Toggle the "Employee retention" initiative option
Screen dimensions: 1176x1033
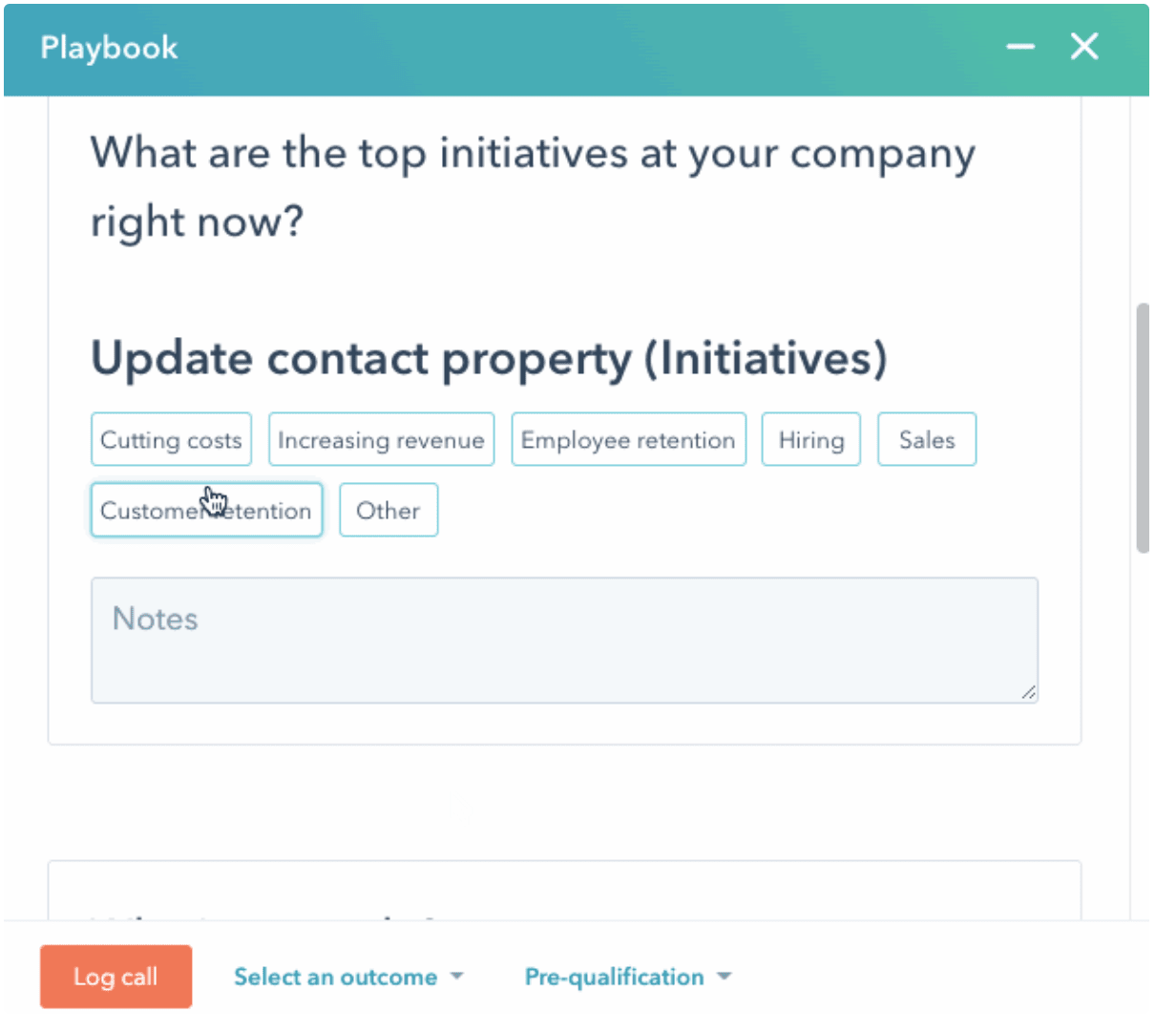(628, 439)
